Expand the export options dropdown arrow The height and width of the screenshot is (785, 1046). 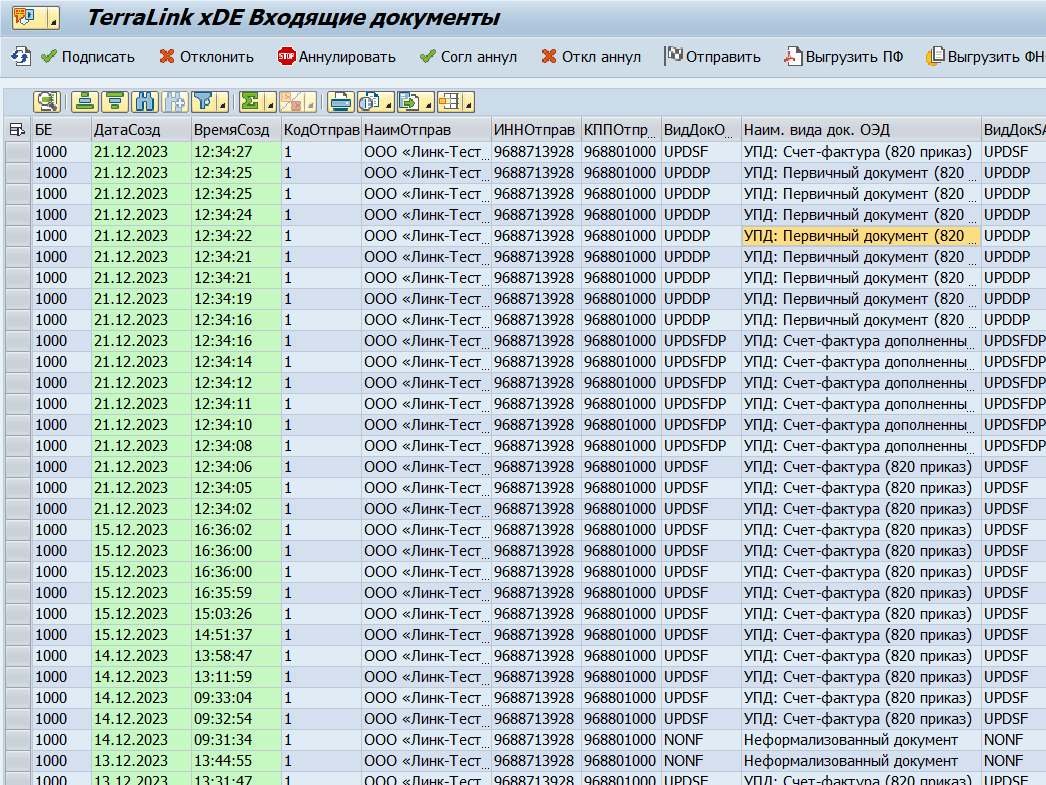click(x=427, y=102)
